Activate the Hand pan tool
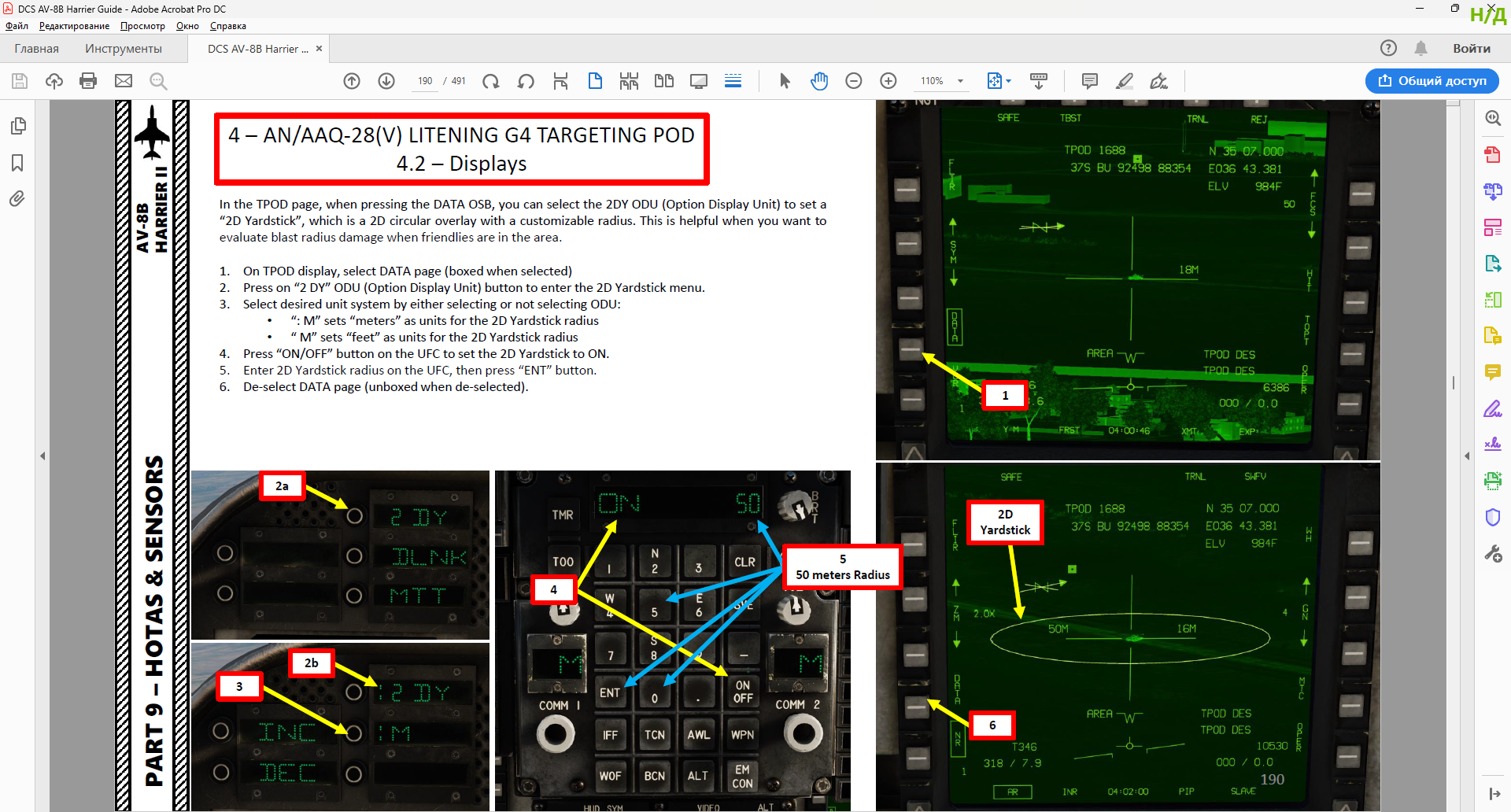Screen dimensions: 1511x812 click(x=819, y=81)
